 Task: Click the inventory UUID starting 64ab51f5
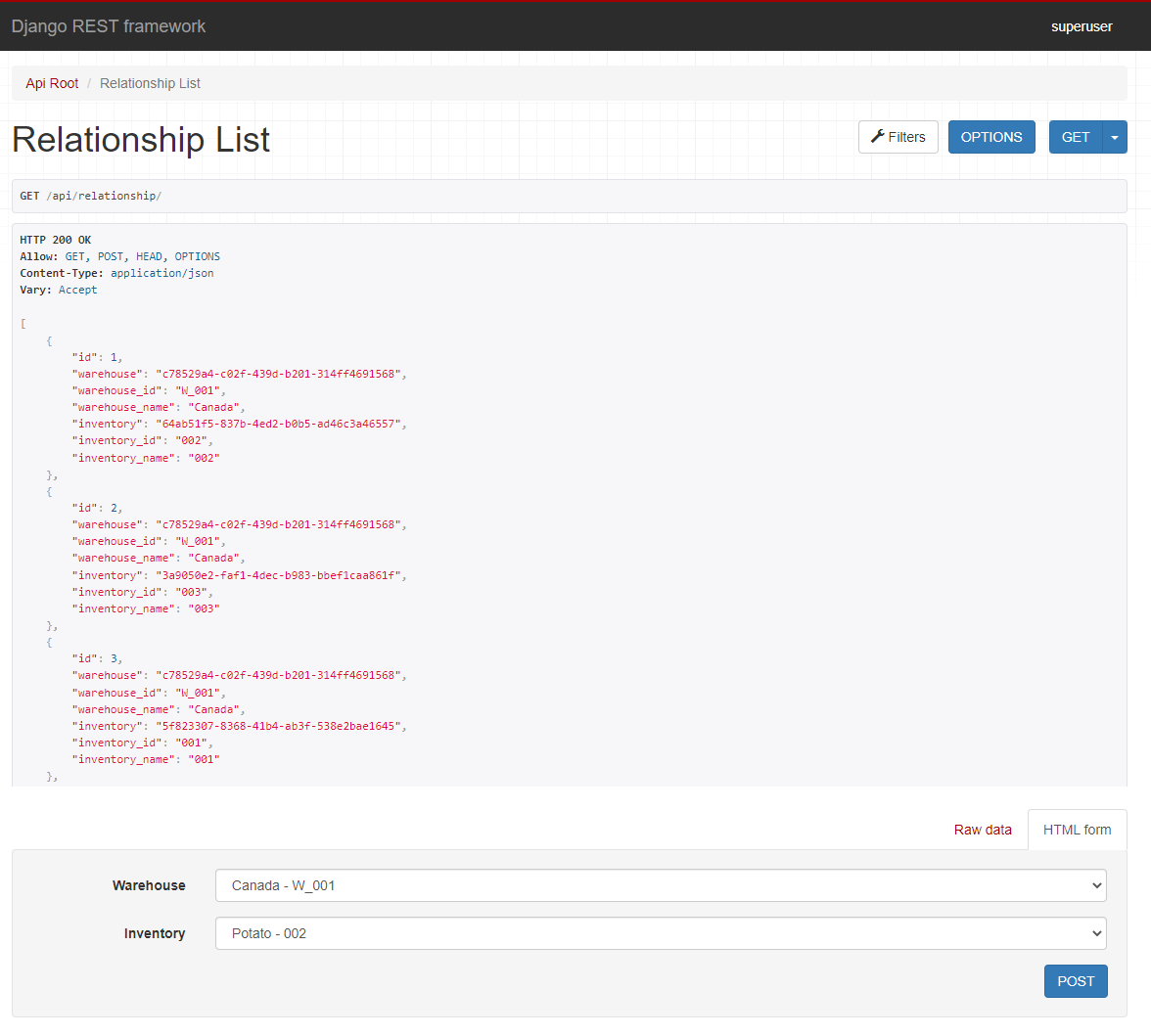(x=278, y=425)
